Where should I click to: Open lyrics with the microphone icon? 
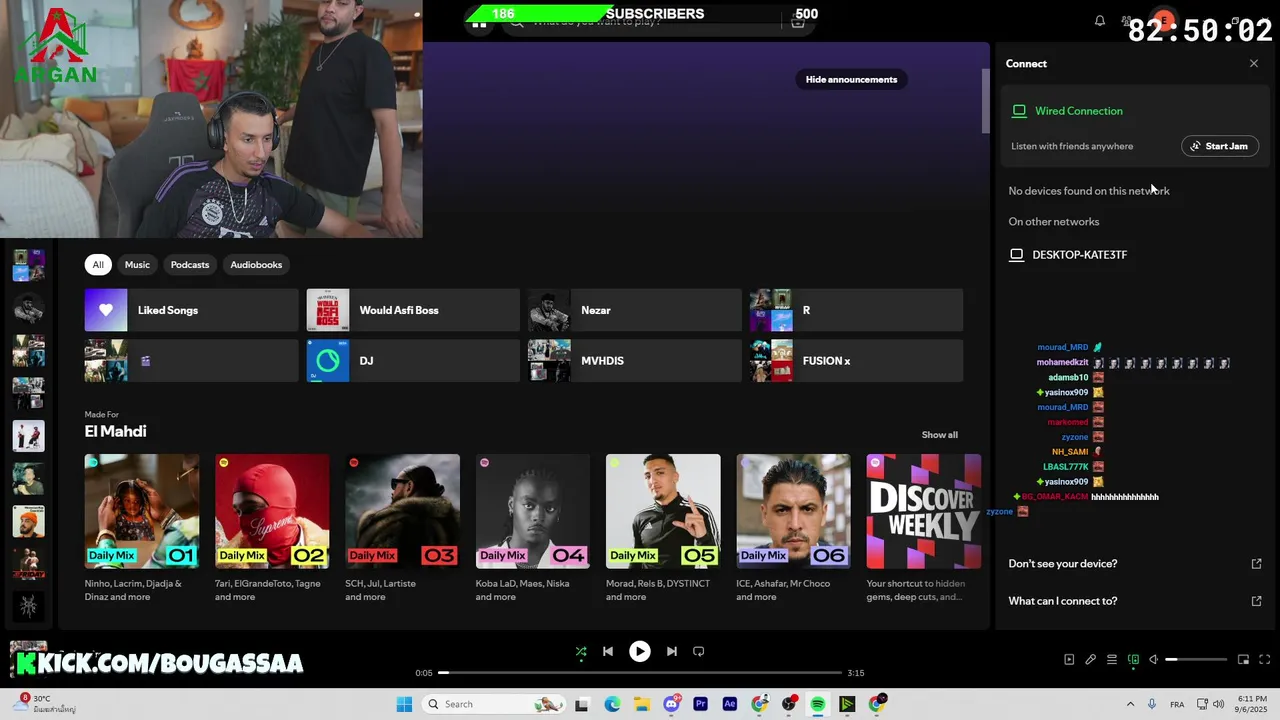coord(1090,660)
